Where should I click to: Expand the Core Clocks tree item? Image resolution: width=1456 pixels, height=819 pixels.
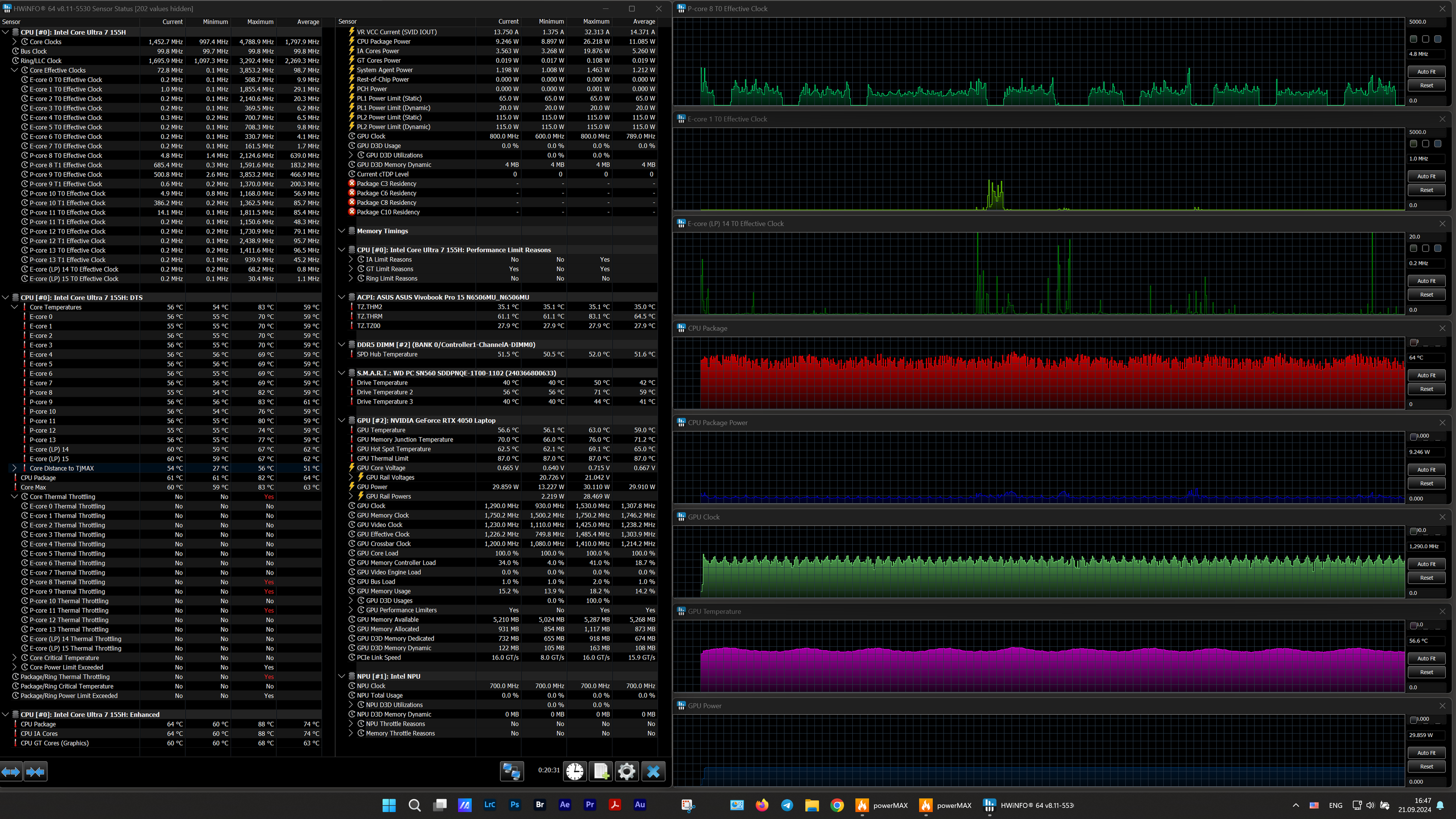tap(15, 42)
